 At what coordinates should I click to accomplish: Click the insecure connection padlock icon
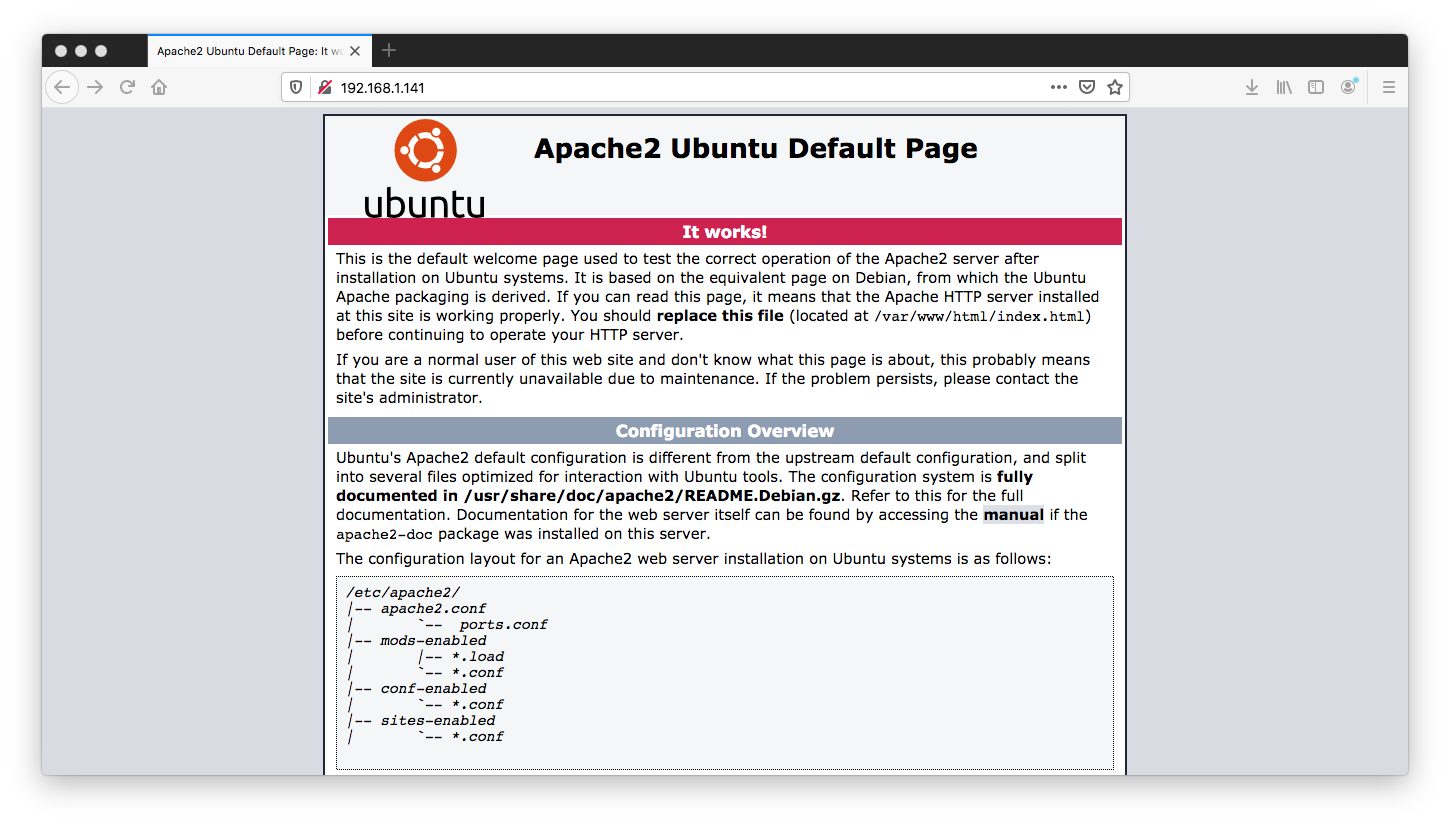pyautogui.click(x=324, y=87)
